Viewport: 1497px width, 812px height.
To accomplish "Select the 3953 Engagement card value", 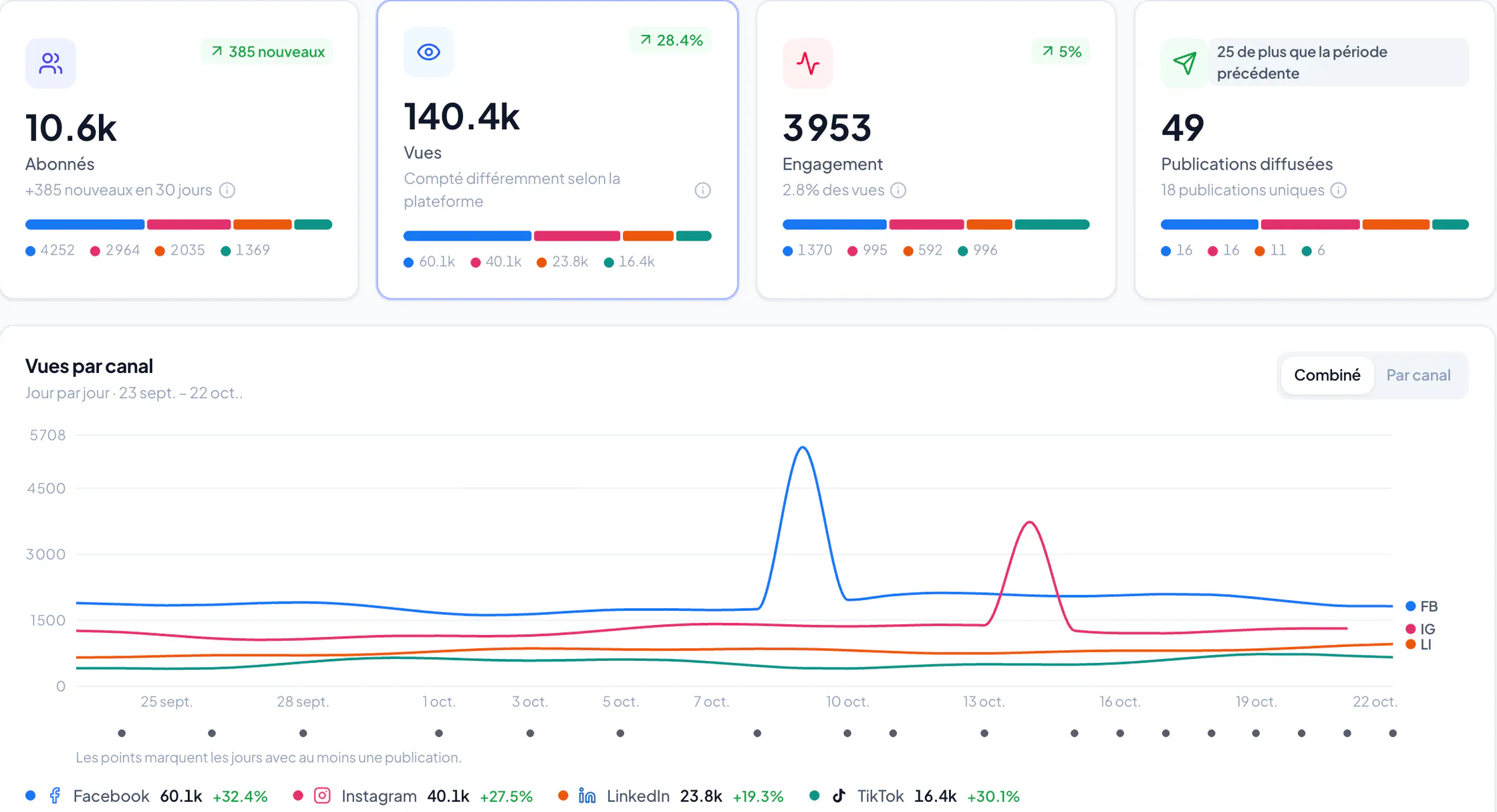I will click(x=827, y=128).
